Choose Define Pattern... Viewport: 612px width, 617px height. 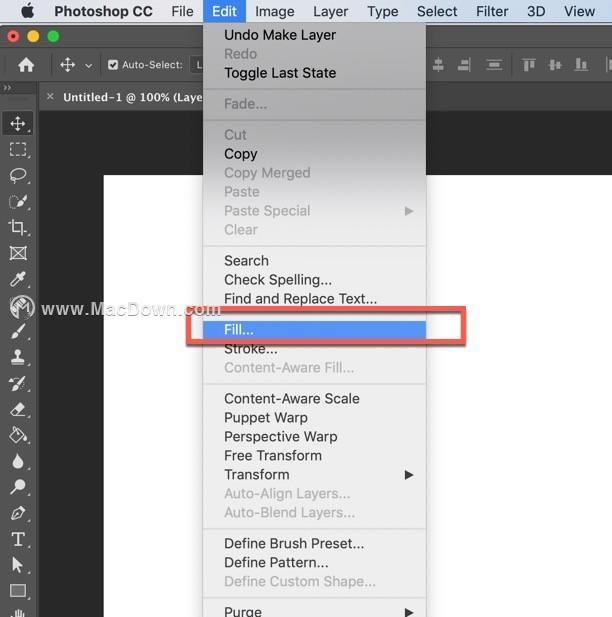pos(314,562)
